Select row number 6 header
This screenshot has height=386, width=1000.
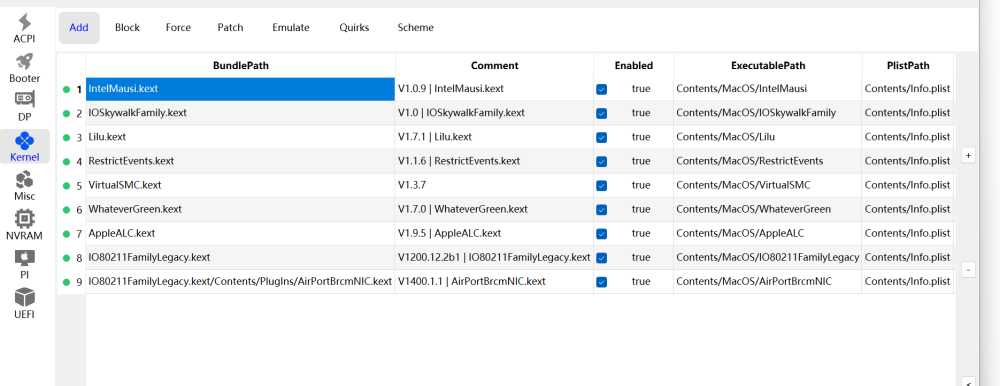71,210
